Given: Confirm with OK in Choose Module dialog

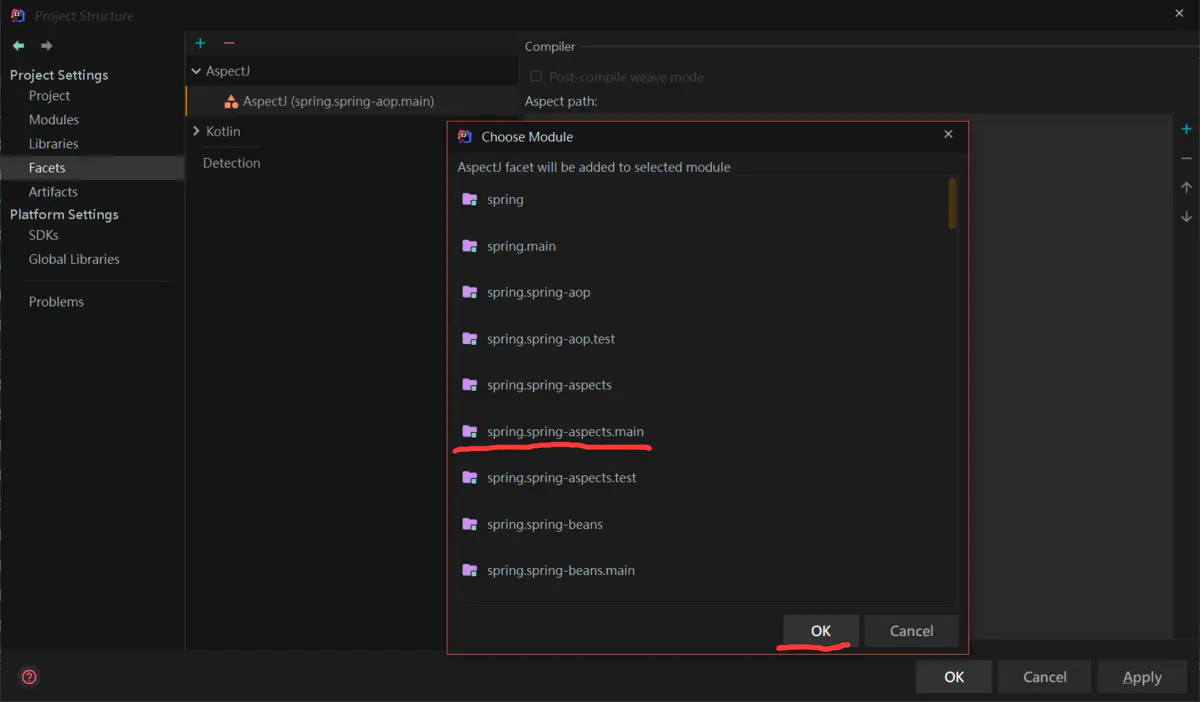Looking at the screenshot, I should 821,631.
